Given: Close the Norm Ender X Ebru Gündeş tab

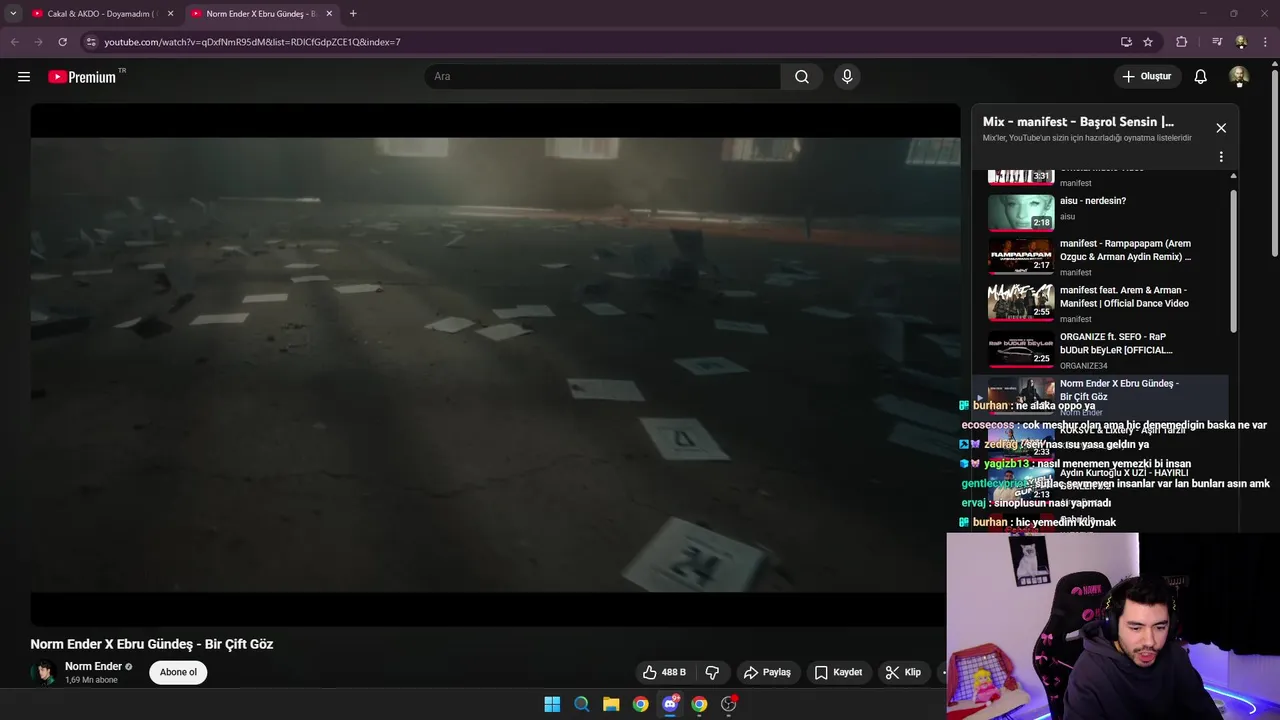Looking at the screenshot, I should coord(329,14).
